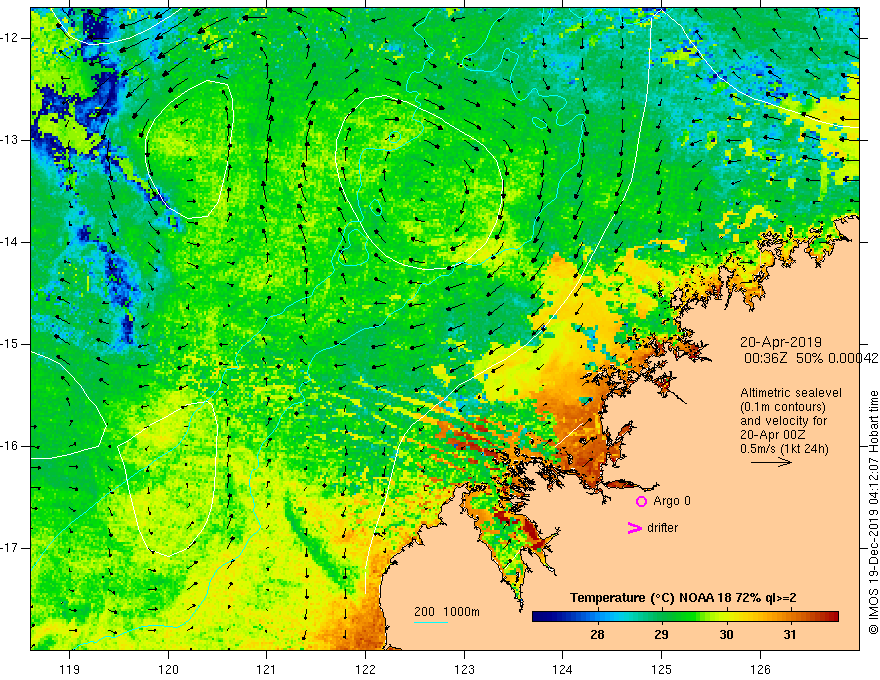Click the 'and velocity for' caption line
This screenshot has height=680, width=880.
click(783, 421)
